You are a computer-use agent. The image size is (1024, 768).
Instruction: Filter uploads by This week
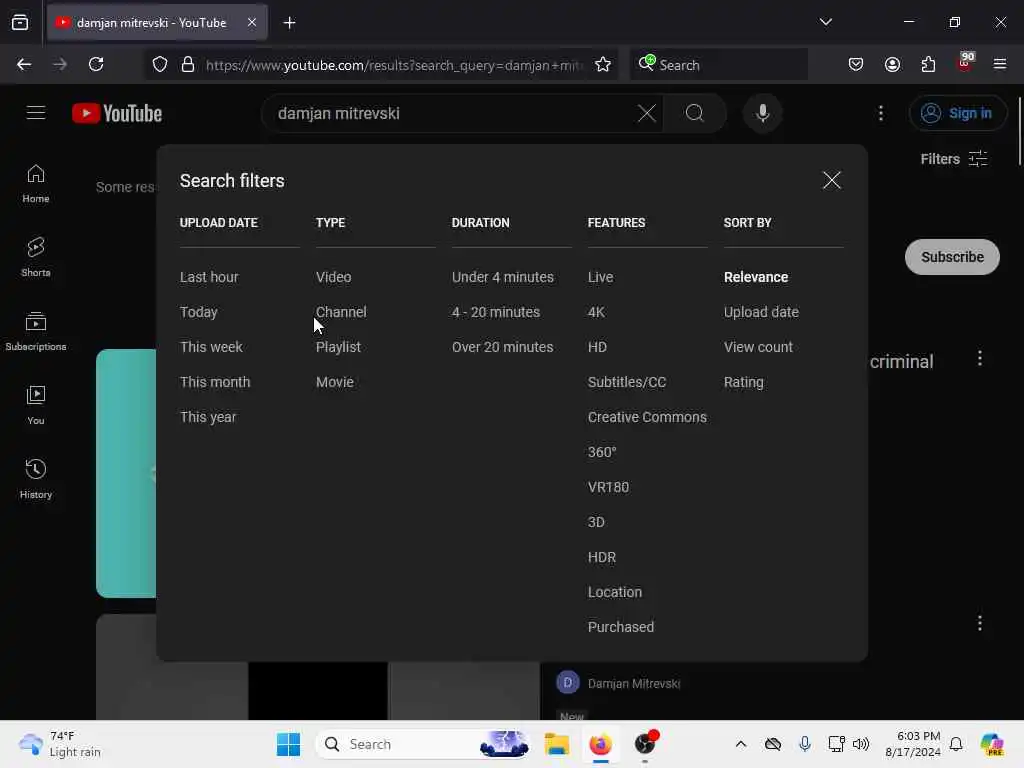(x=211, y=347)
